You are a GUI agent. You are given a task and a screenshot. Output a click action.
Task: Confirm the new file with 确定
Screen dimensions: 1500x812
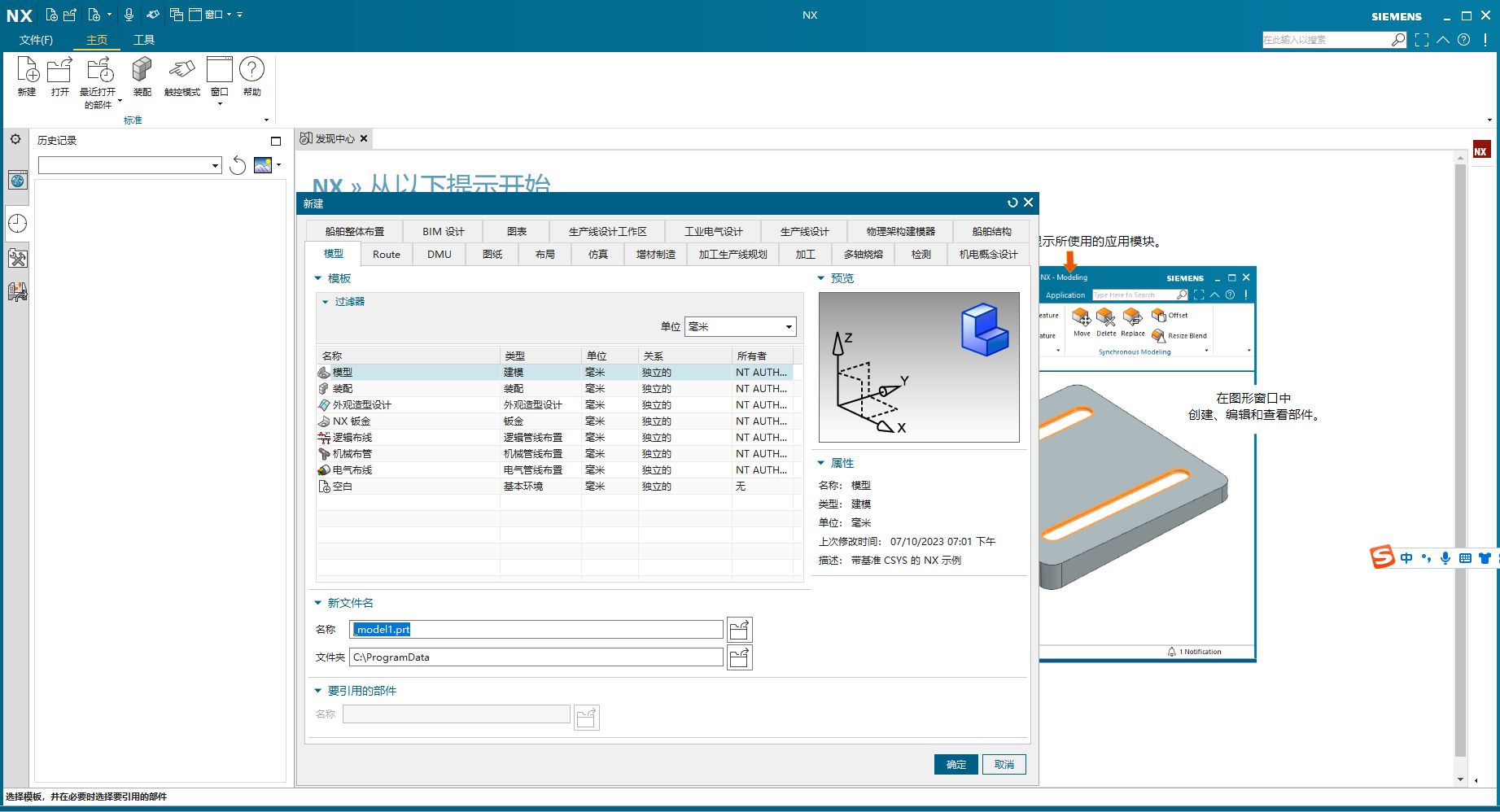[x=956, y=764]
